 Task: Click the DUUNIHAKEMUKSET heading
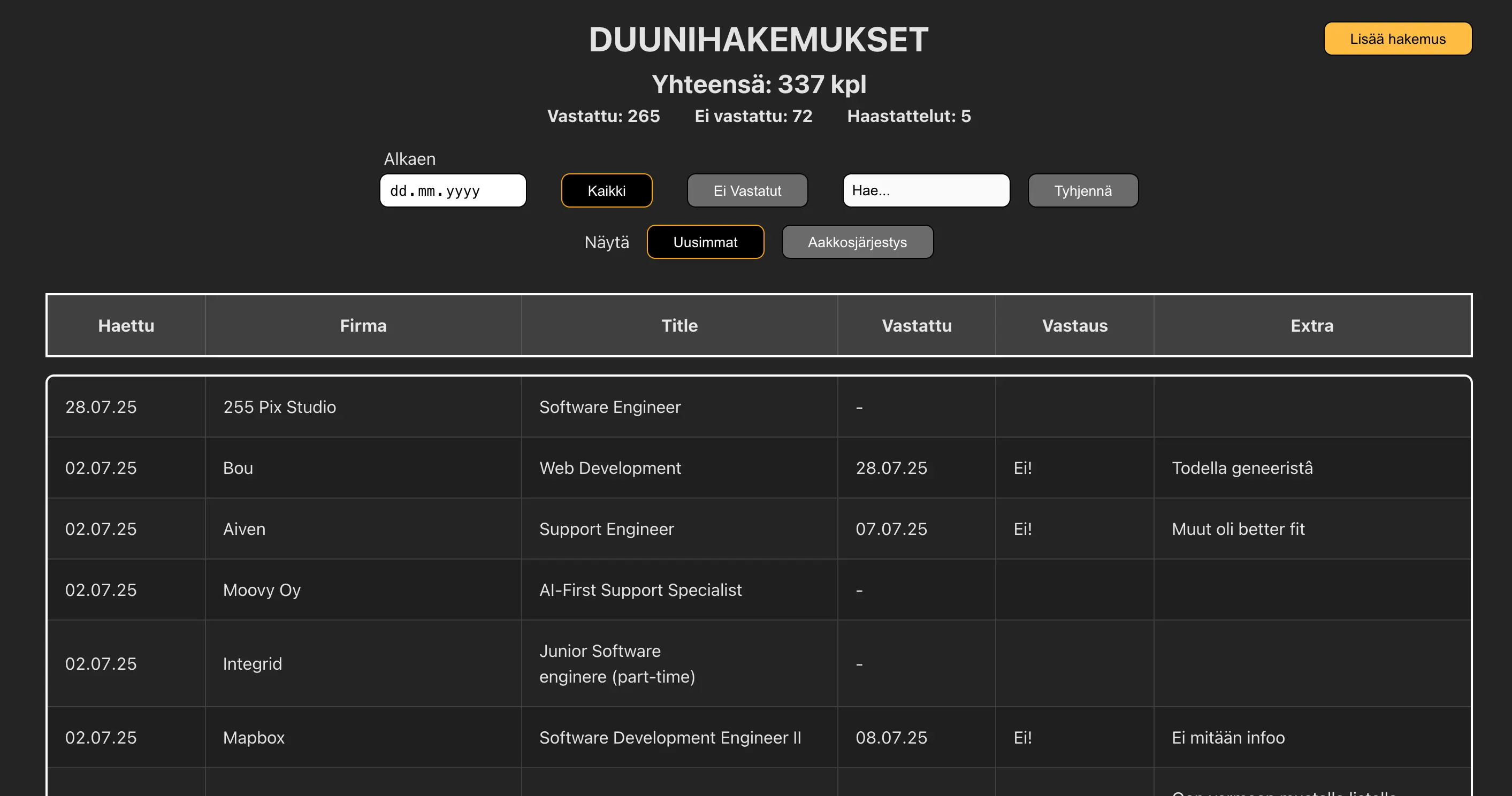tap(758, 40)
